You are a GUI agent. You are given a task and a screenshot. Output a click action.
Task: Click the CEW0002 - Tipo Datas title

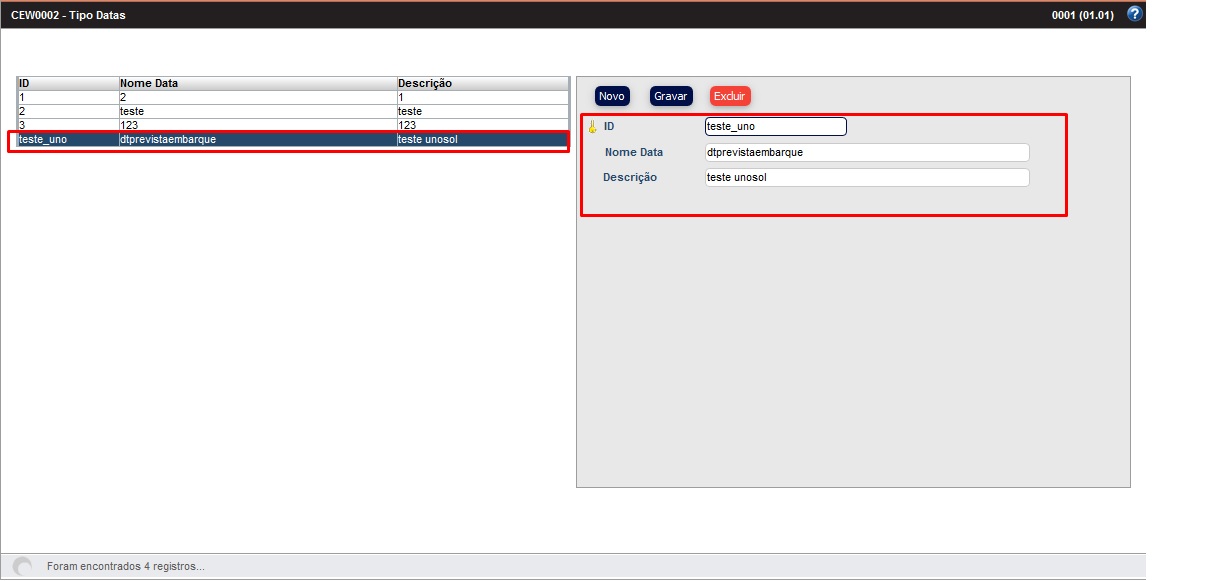click(67, 14)
